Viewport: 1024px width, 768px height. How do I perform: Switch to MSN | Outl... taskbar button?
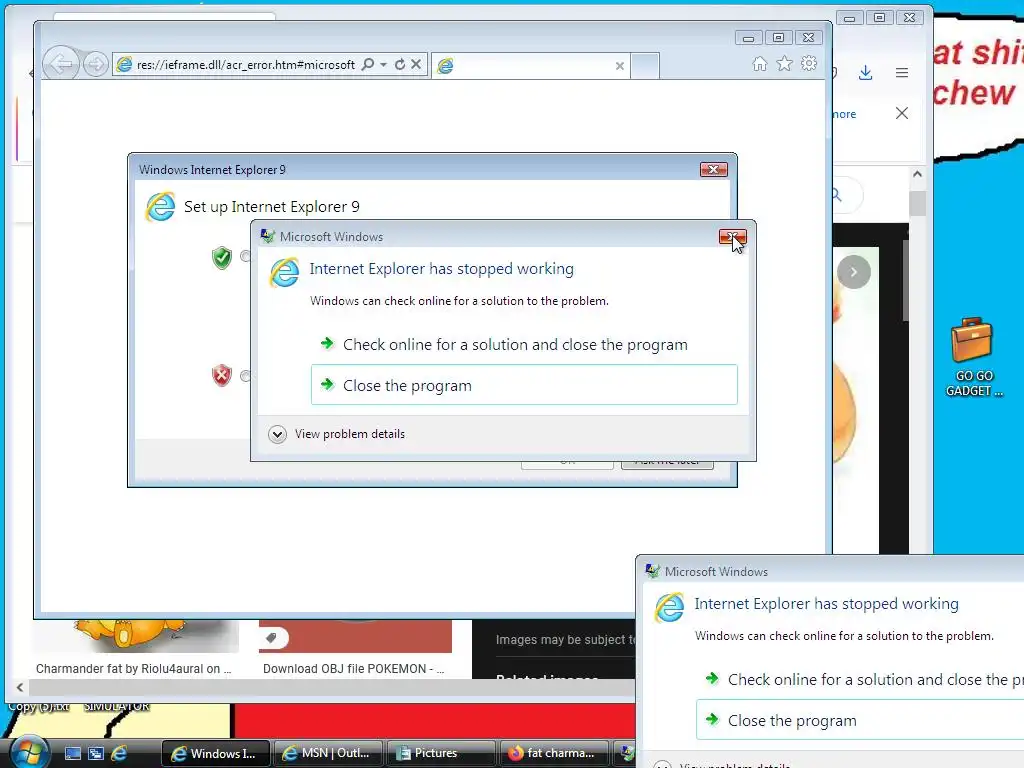click(328, 753)
